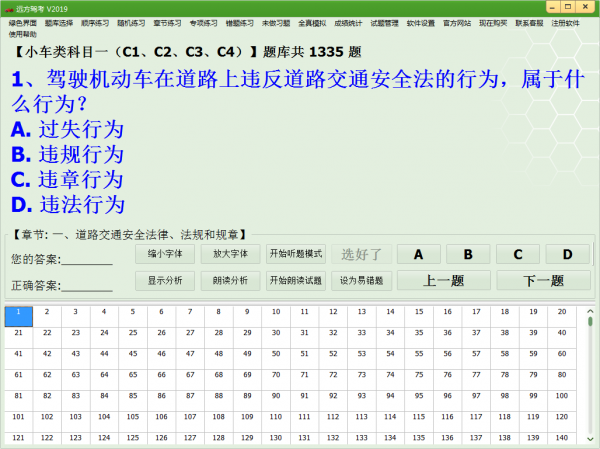Open the 题库选择 menu
This screenshot has width=600, height=449.
[x=59, y=23]
